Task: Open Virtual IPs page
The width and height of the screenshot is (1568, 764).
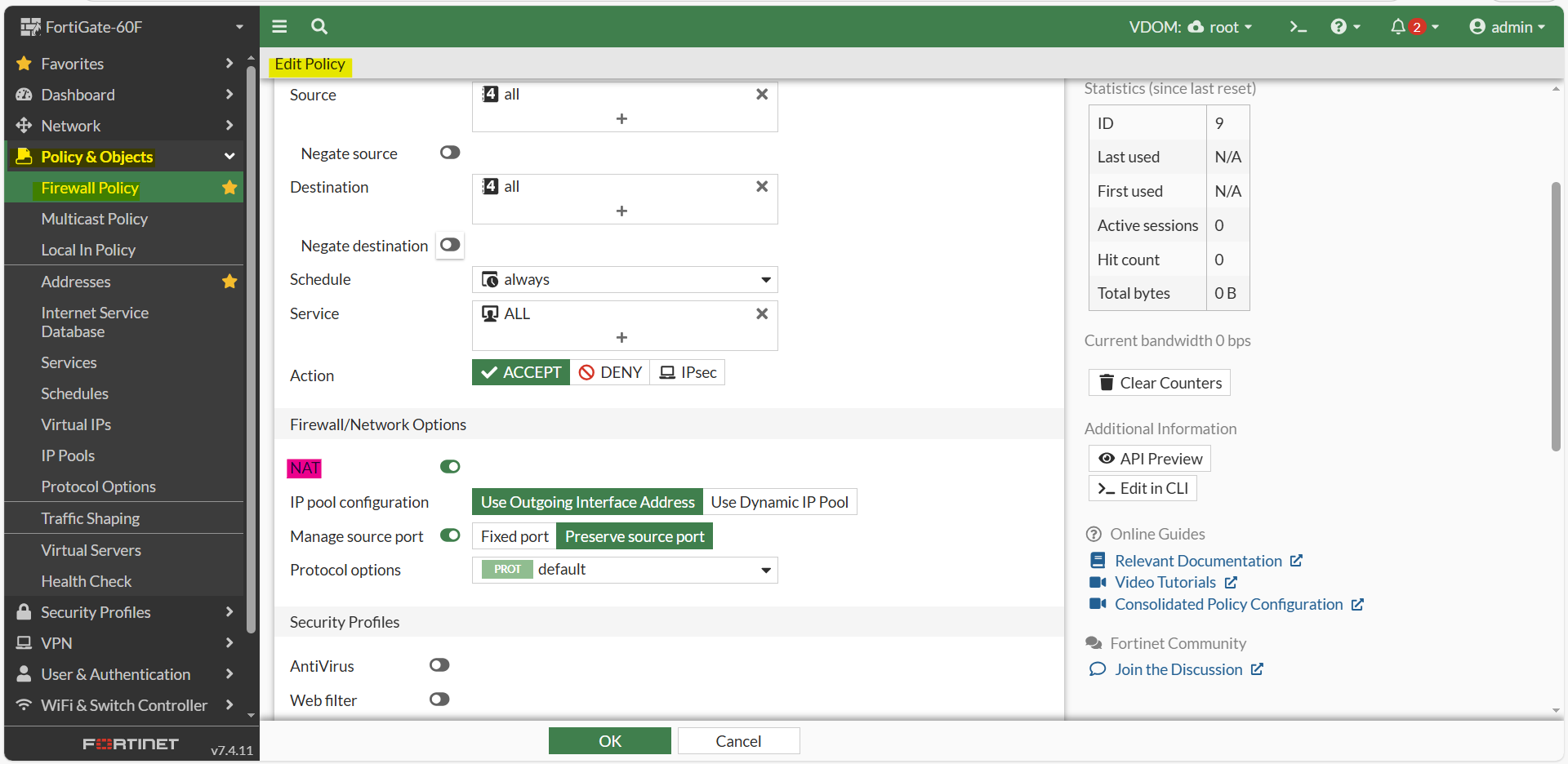Action: (x=76, y=424)
